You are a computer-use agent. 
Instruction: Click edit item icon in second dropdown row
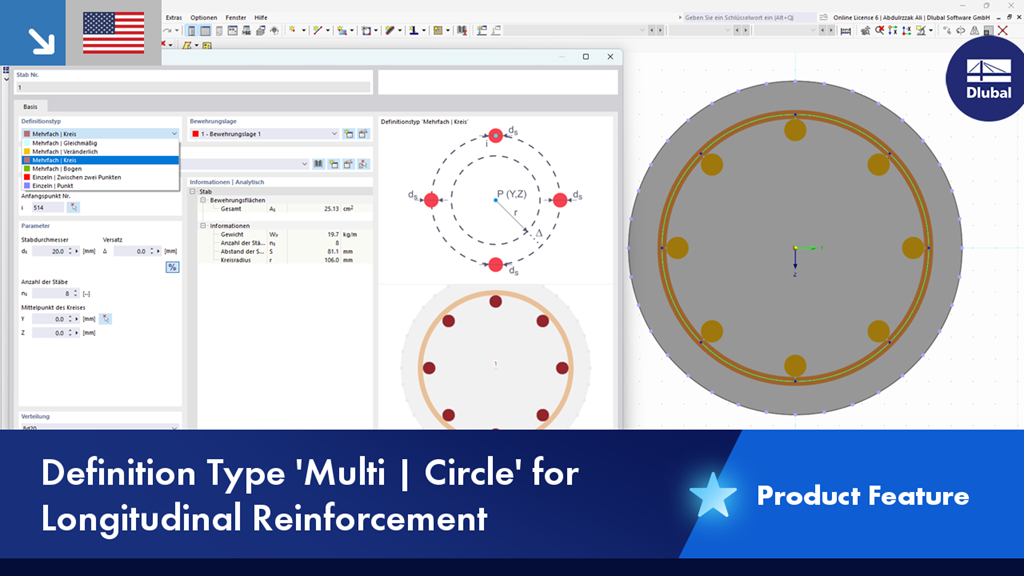tap(348, 164)
